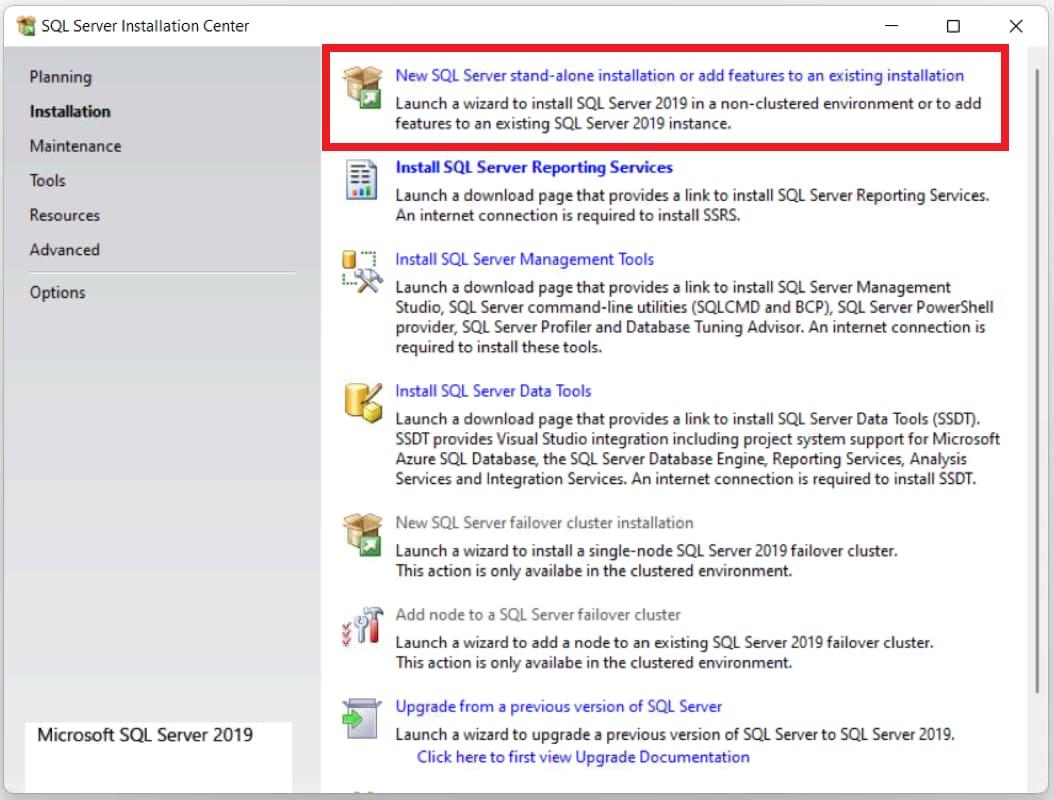Switch to the Maintenance page
Image resolution: width=1054 pixels, height=800 pixels.
point(75,146)
